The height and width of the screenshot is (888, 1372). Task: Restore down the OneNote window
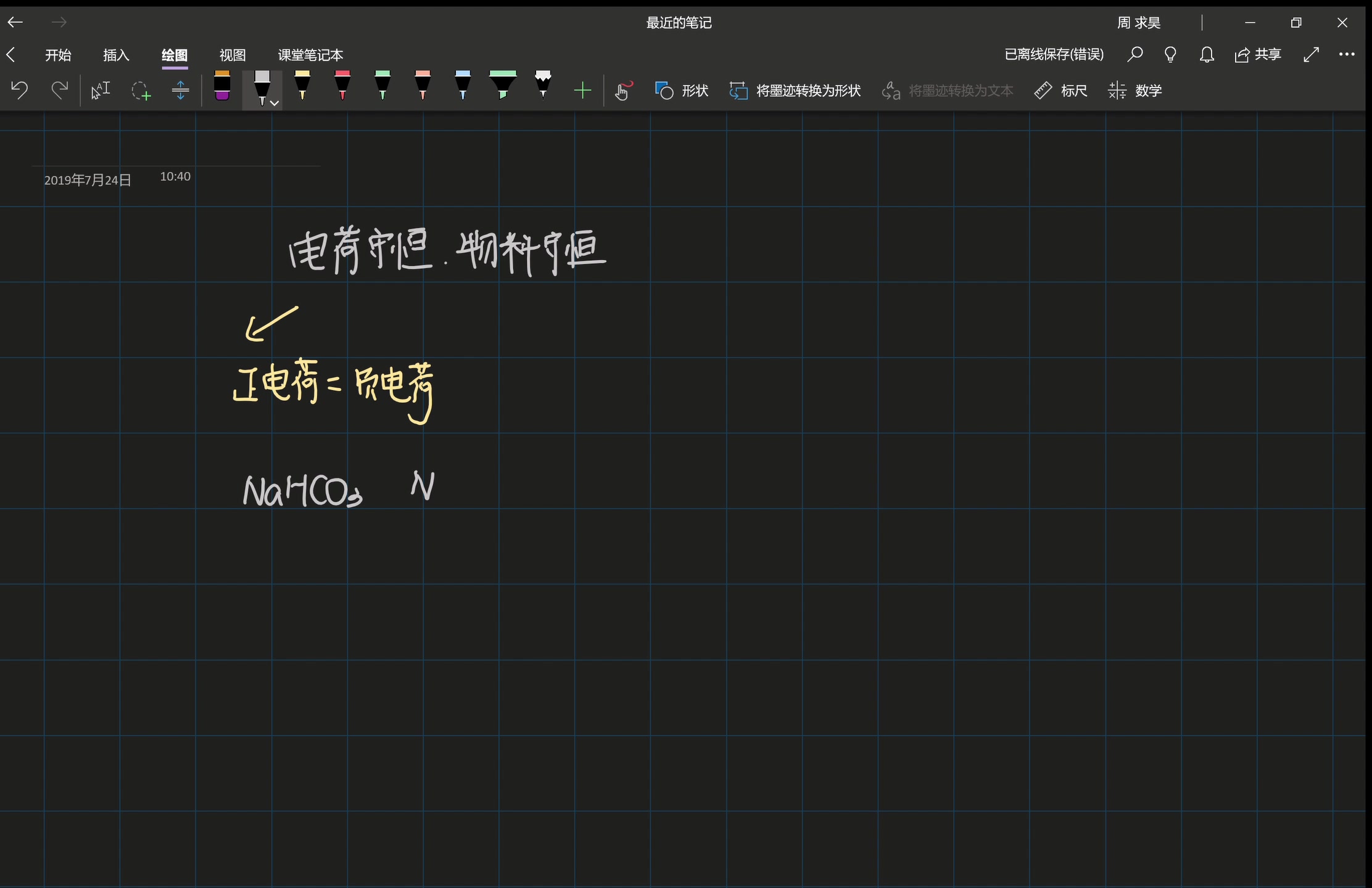coord(1296,23)
